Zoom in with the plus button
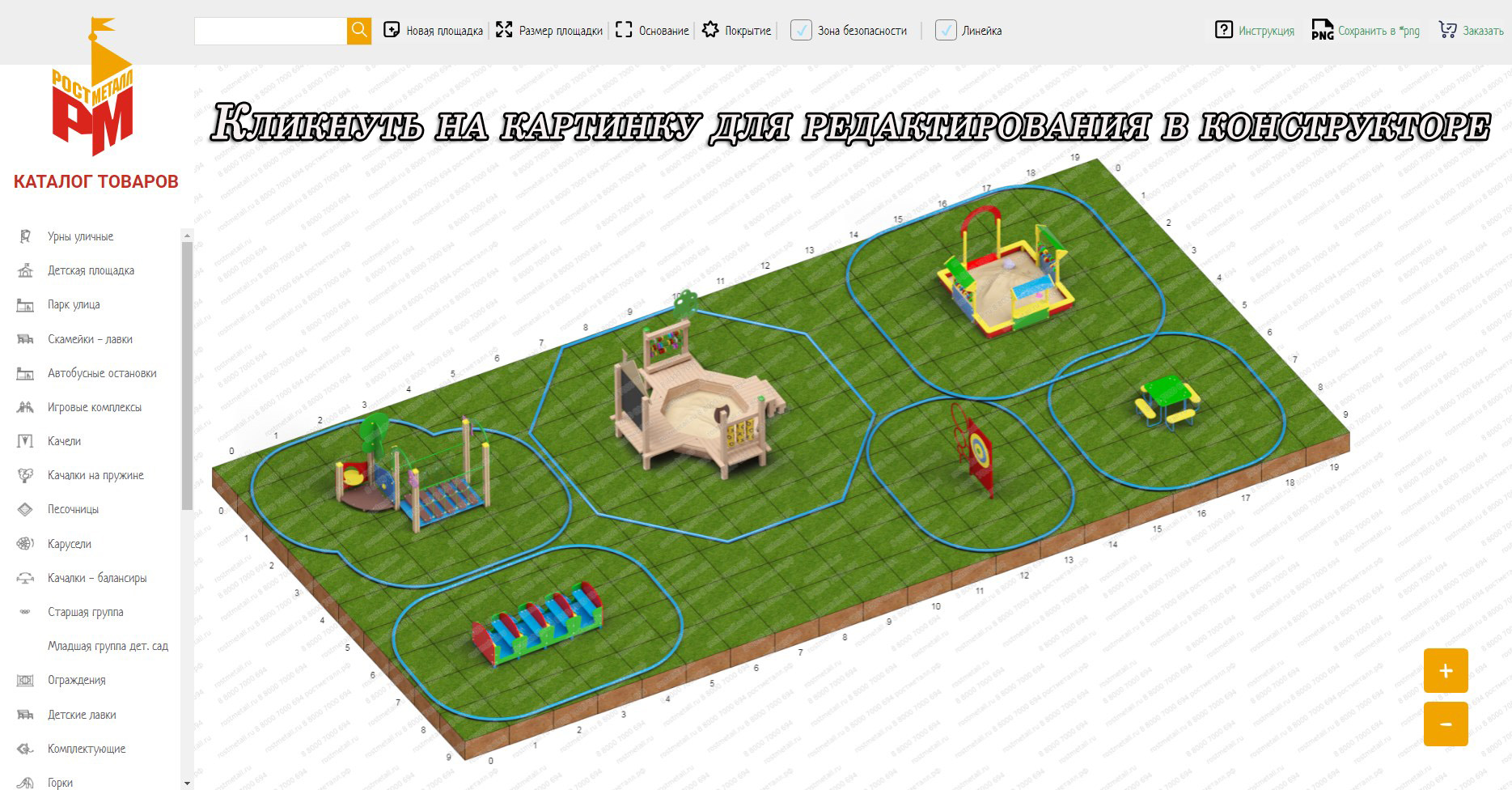Screen dimensions: 1512x790 point(1446,670)
